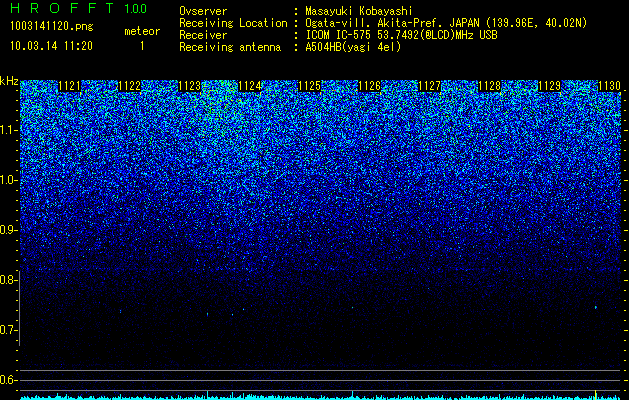Click the 1123 time marker
Viewport: 629px width, 400px height.
coord(190,86)
